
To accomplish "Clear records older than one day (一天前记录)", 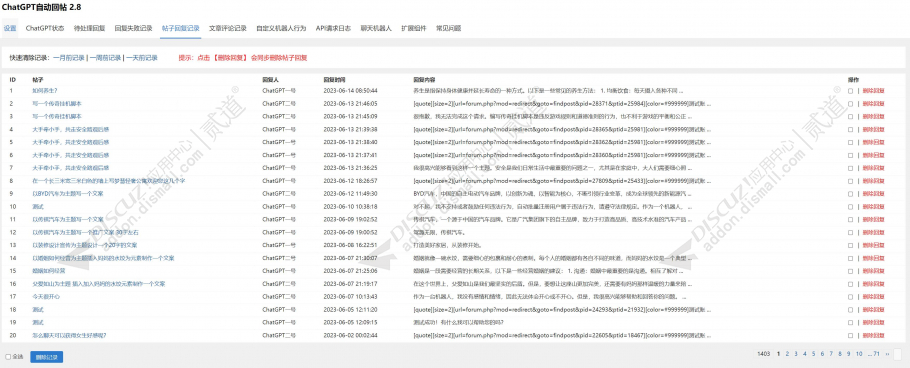I will coord(142,58).
